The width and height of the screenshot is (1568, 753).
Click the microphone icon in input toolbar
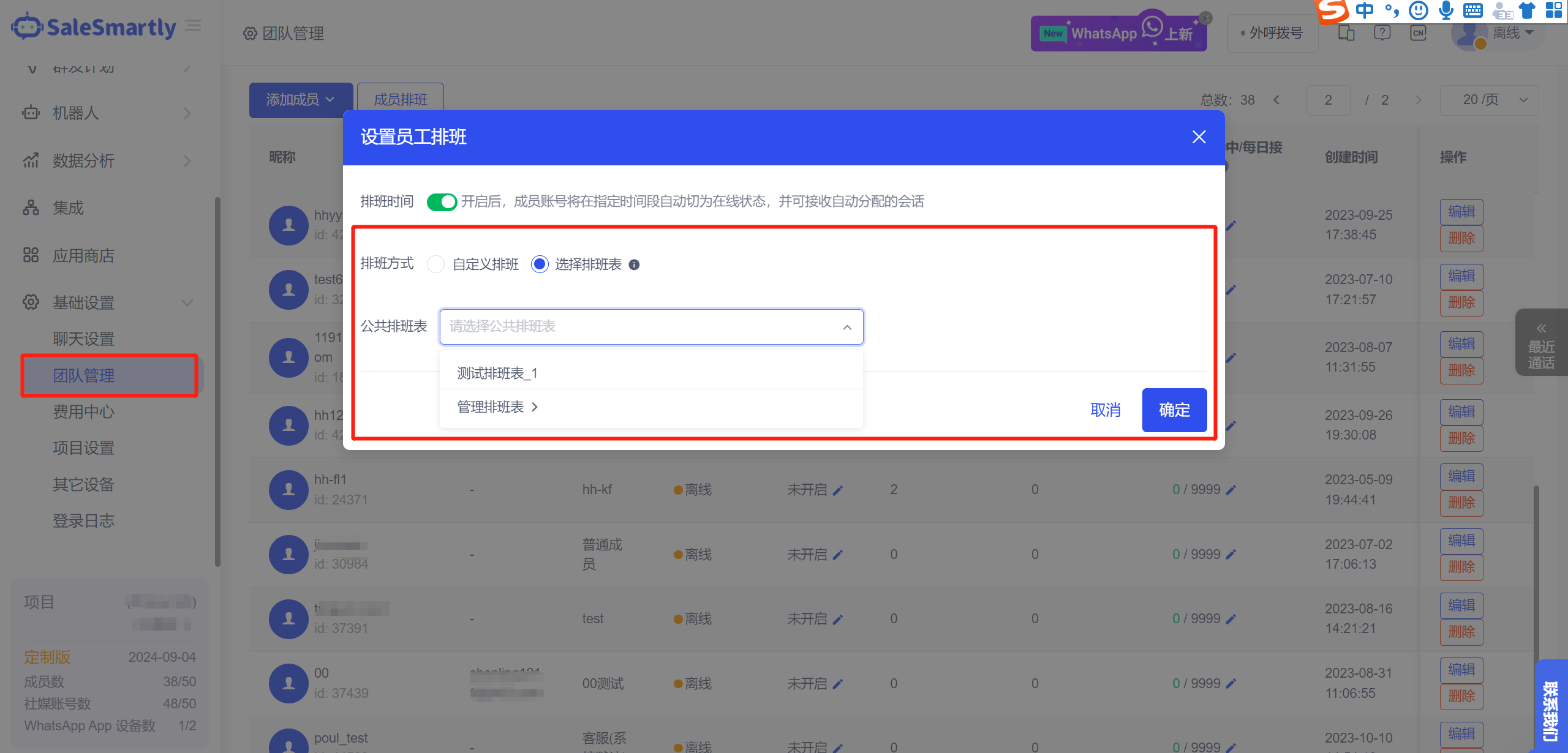pos(1446,10)
